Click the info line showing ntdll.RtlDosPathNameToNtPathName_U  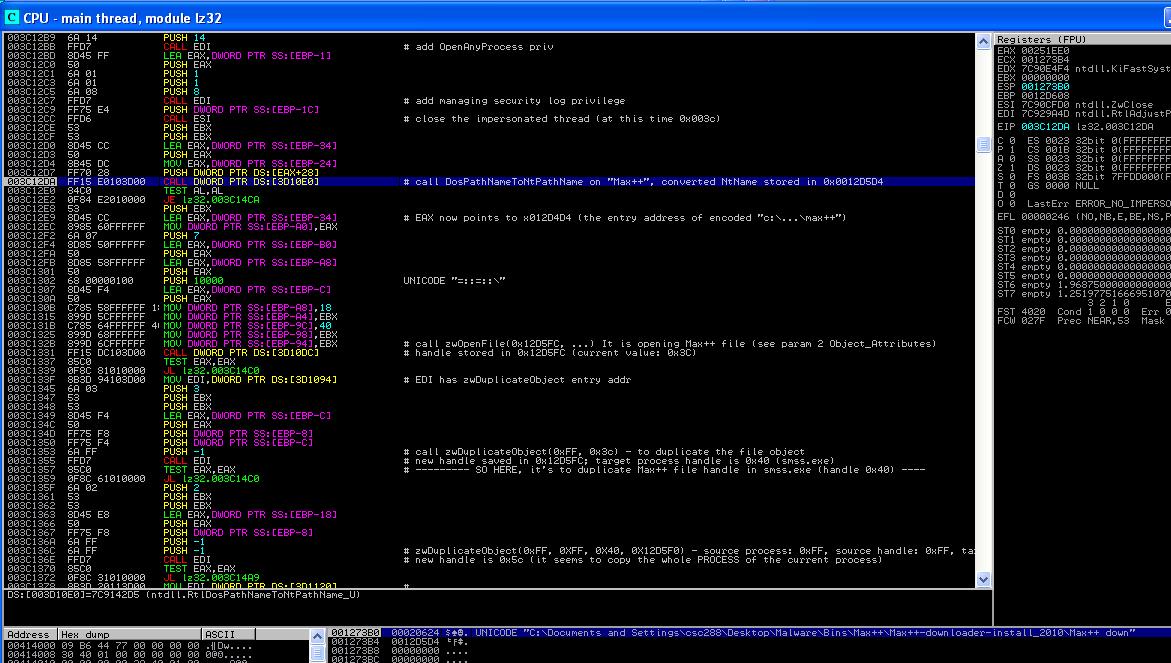click(184, 595)
